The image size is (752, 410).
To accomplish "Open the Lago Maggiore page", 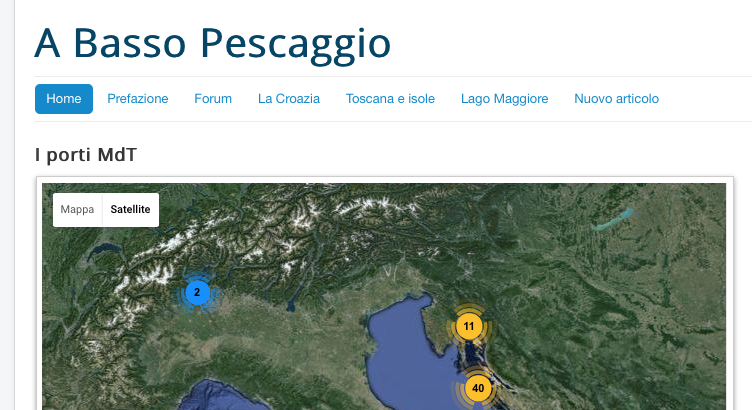I will (505, 99).
